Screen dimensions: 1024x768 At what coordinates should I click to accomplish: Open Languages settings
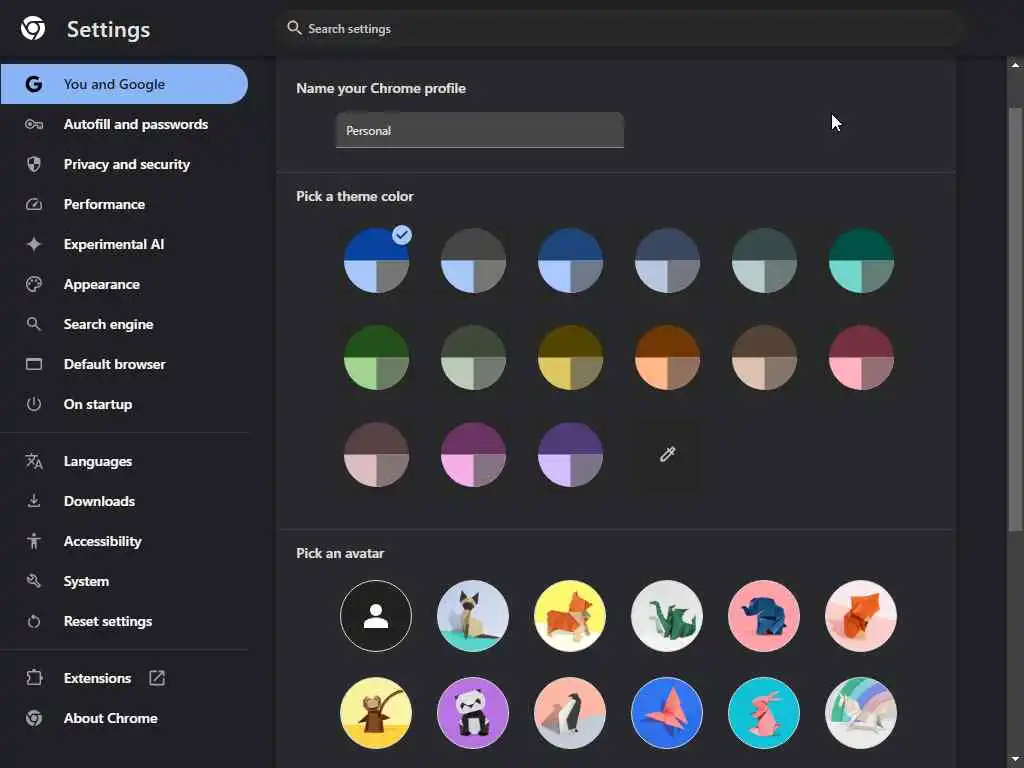124,461
